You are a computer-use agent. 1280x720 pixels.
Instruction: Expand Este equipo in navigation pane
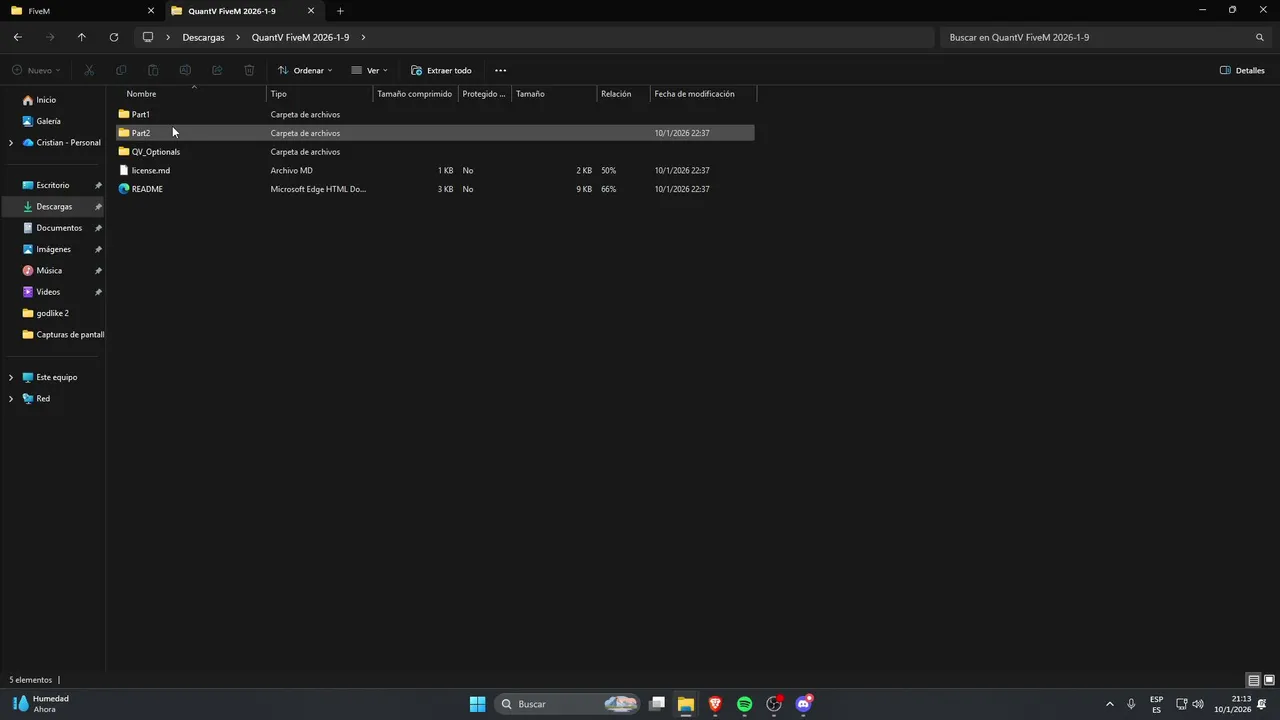11,377
